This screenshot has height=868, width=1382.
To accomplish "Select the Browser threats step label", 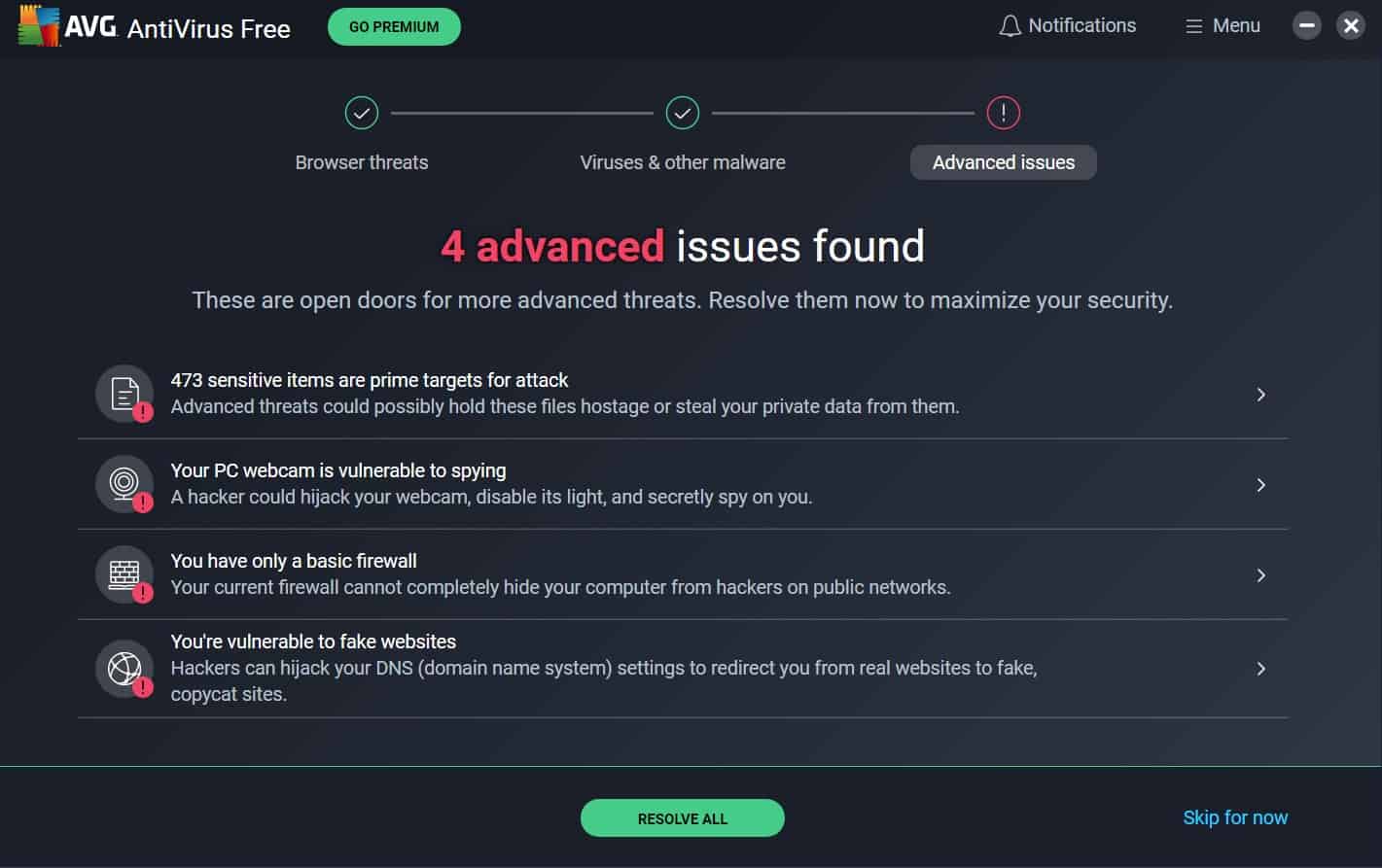I will [361, 162].
